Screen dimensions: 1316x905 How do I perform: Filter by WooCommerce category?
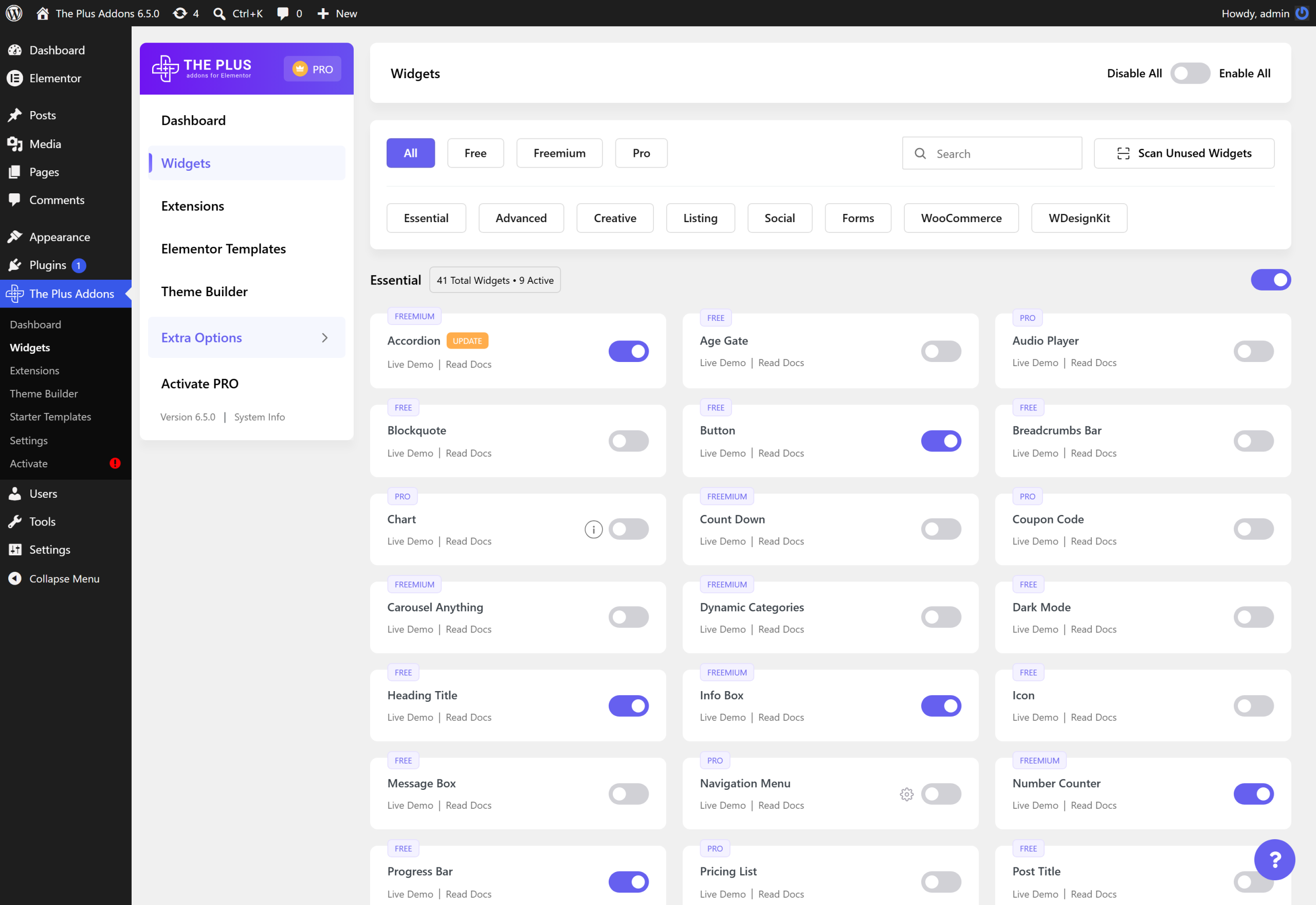[961, 219]
